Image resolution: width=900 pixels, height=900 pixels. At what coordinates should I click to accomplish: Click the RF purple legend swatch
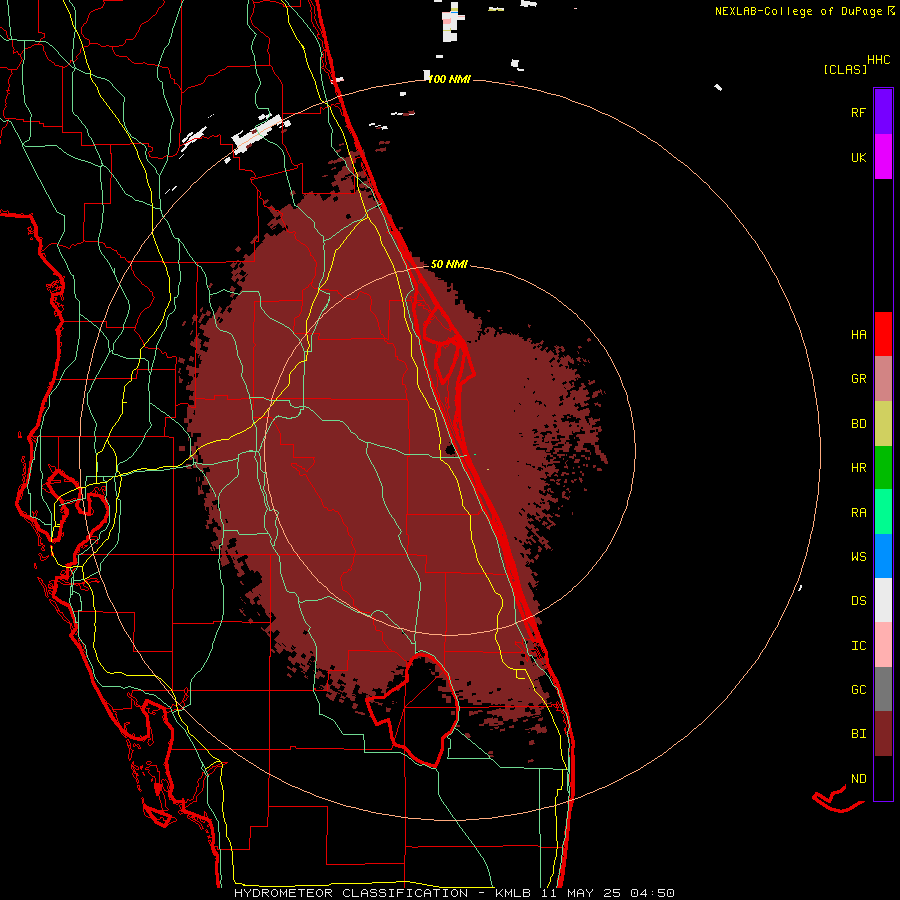pyautogui.click(x=883, y=112)
